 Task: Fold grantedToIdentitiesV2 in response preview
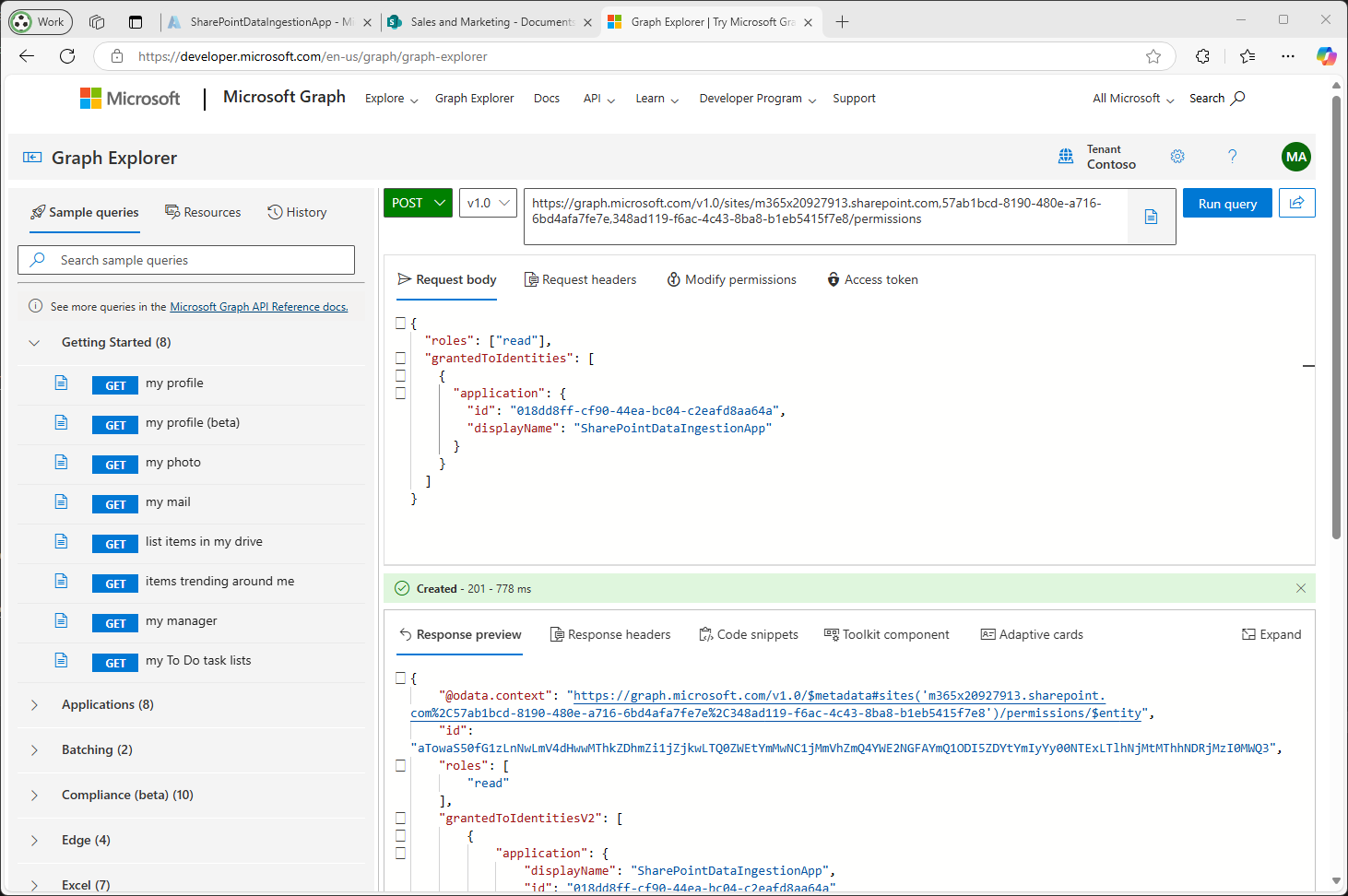point(400,818)
